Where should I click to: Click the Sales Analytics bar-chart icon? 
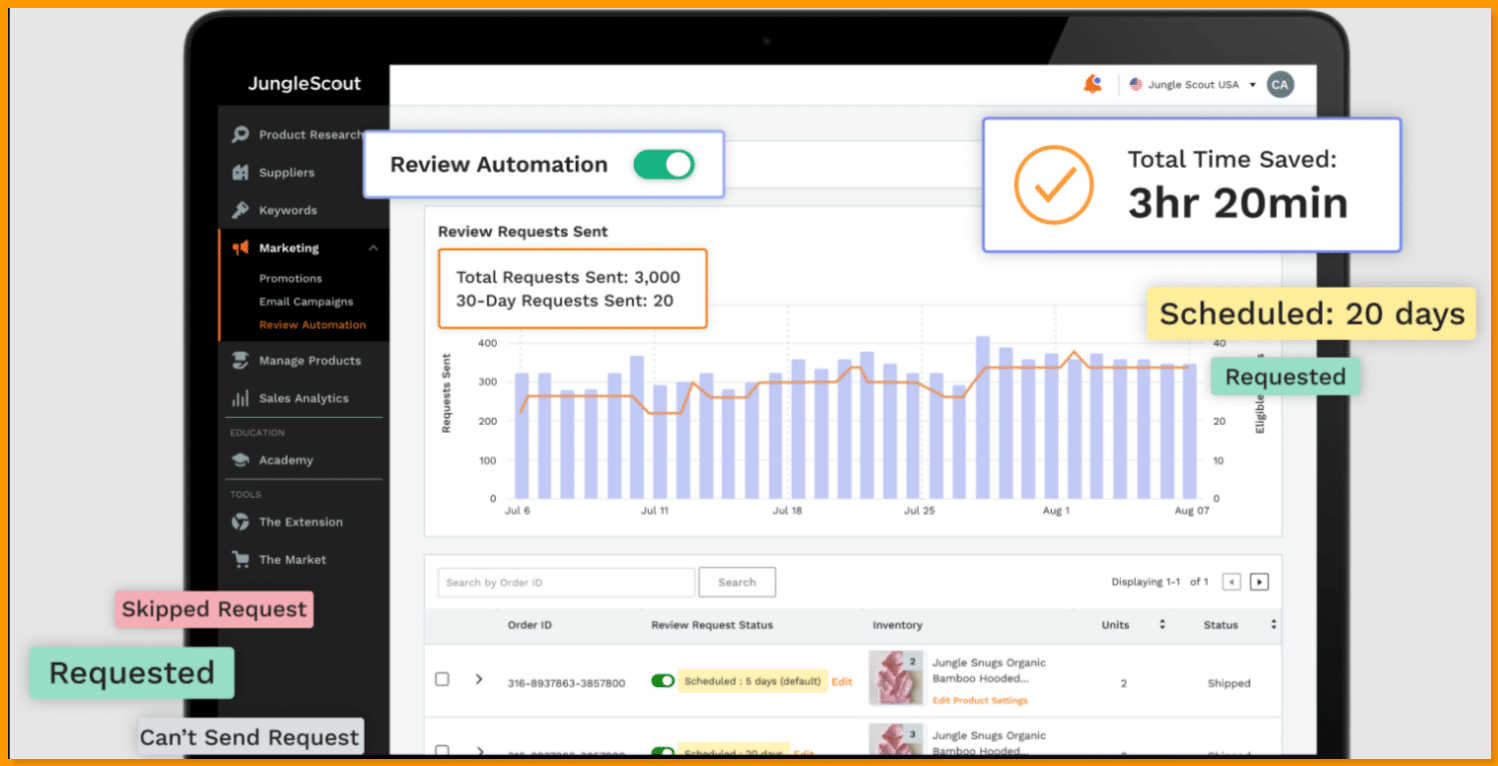click(240, 398)
